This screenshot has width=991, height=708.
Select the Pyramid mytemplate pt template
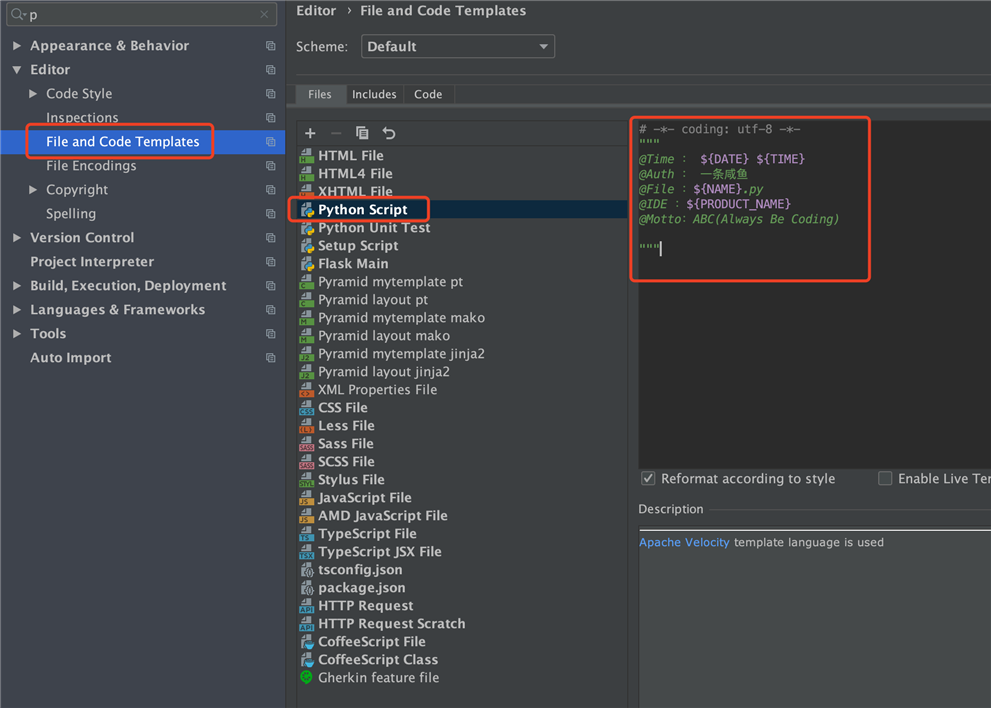391,282
